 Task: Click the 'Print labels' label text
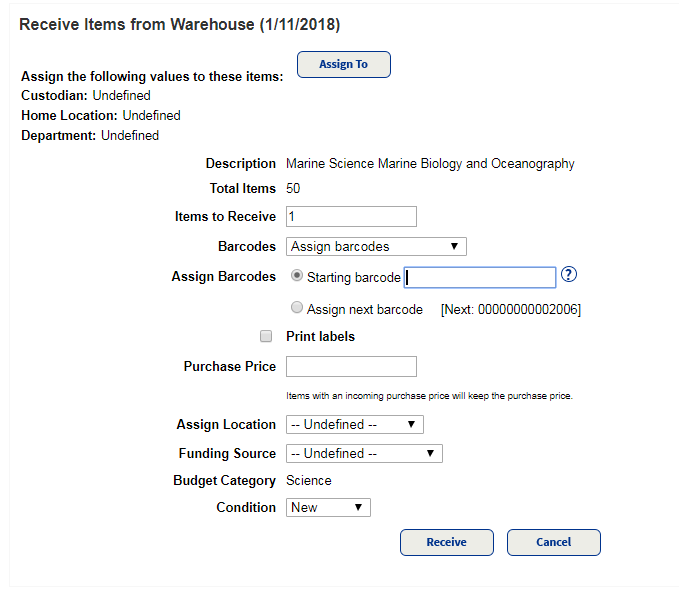point(320,337)
